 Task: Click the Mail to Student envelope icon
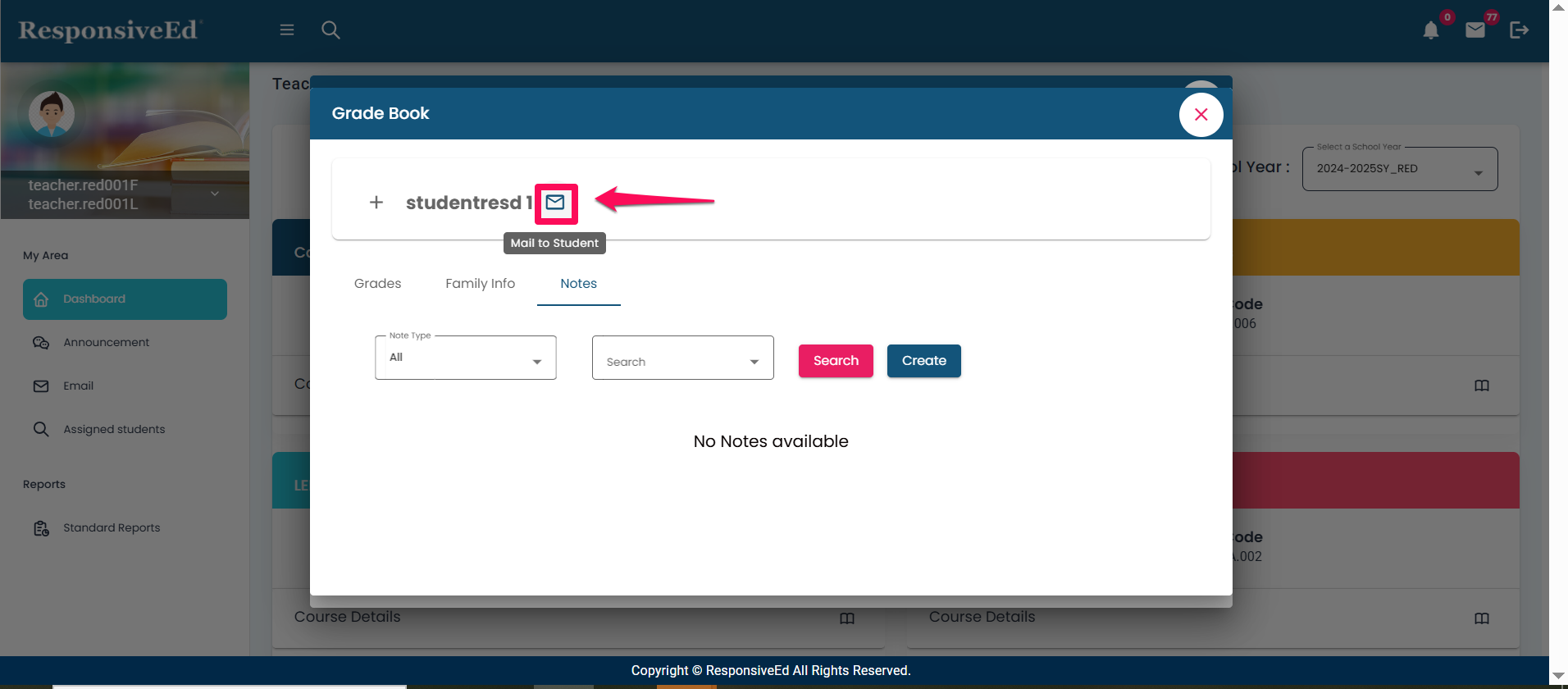555,203
